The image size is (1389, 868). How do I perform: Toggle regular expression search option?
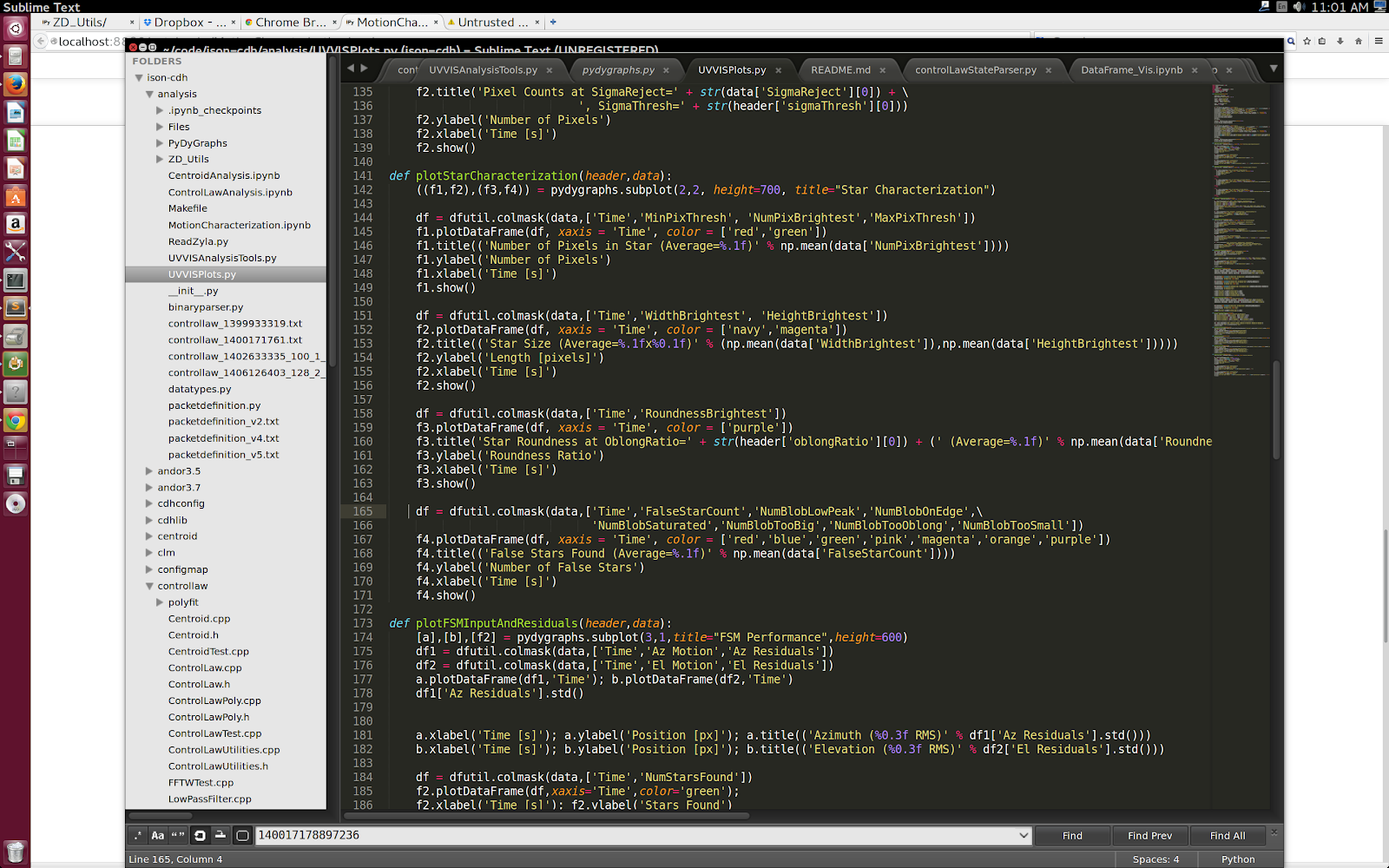pos(138,835)
